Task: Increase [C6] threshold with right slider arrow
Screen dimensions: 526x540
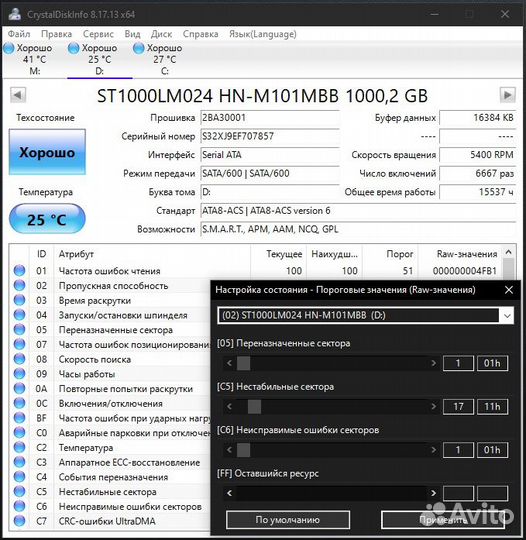Action: [433, 450]
